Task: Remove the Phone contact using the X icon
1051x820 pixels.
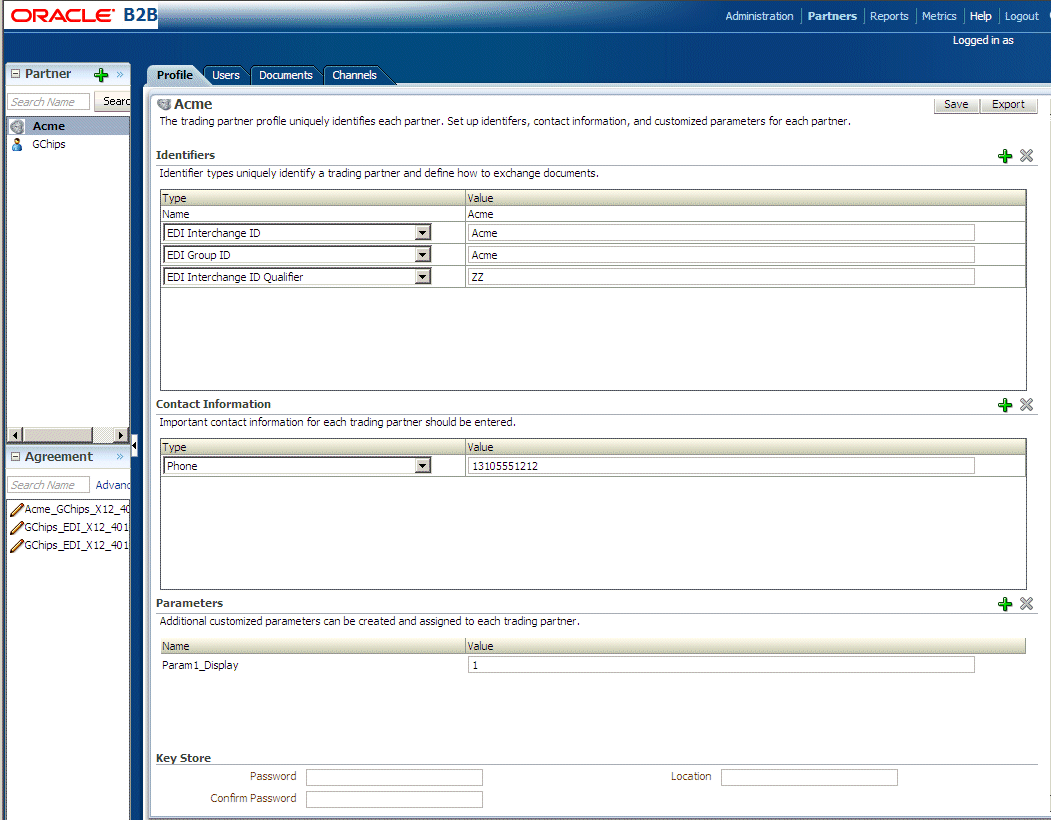Action: coord(1025,405)
